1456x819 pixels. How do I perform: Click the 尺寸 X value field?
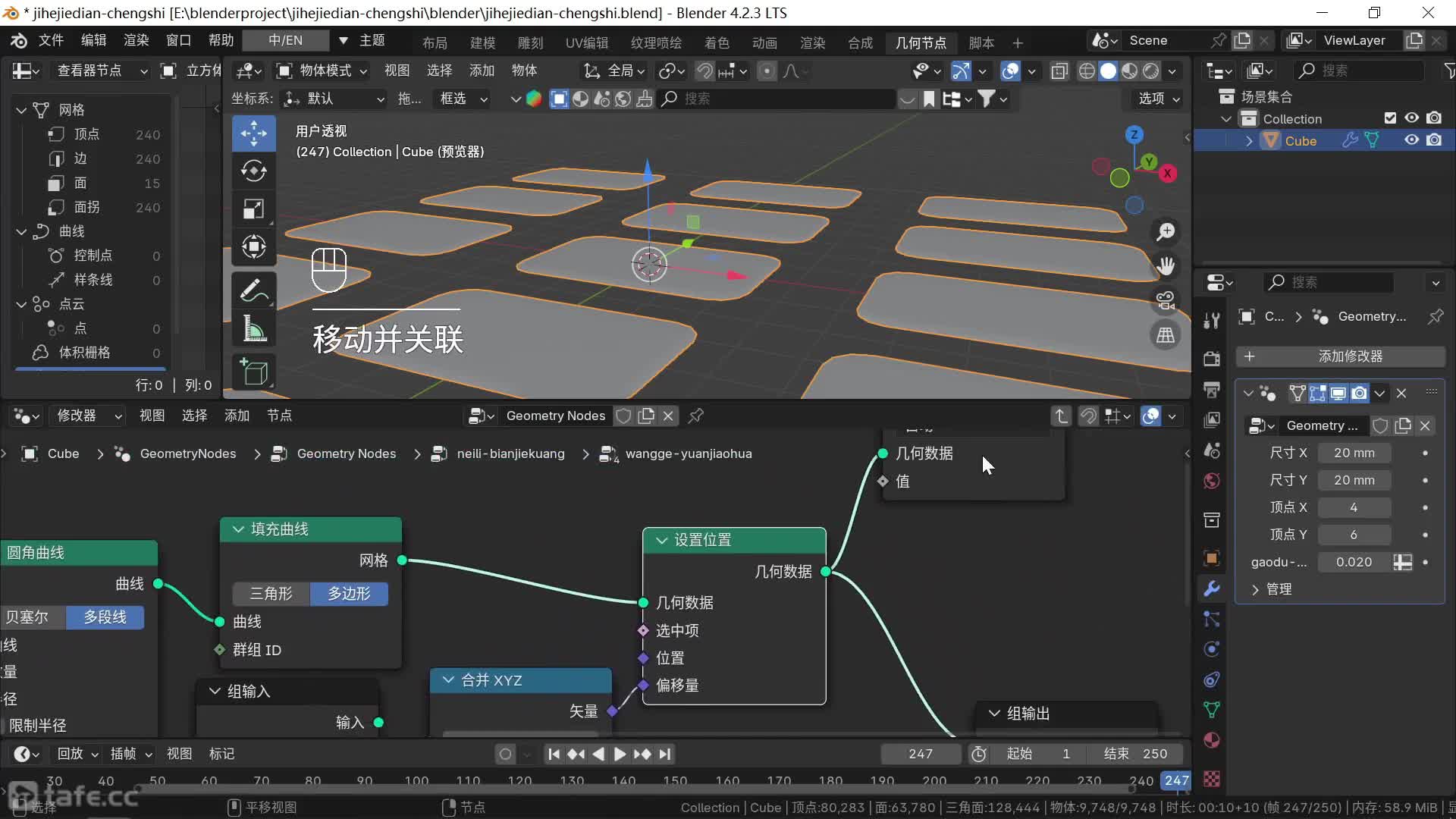[x=1354, y=453]
